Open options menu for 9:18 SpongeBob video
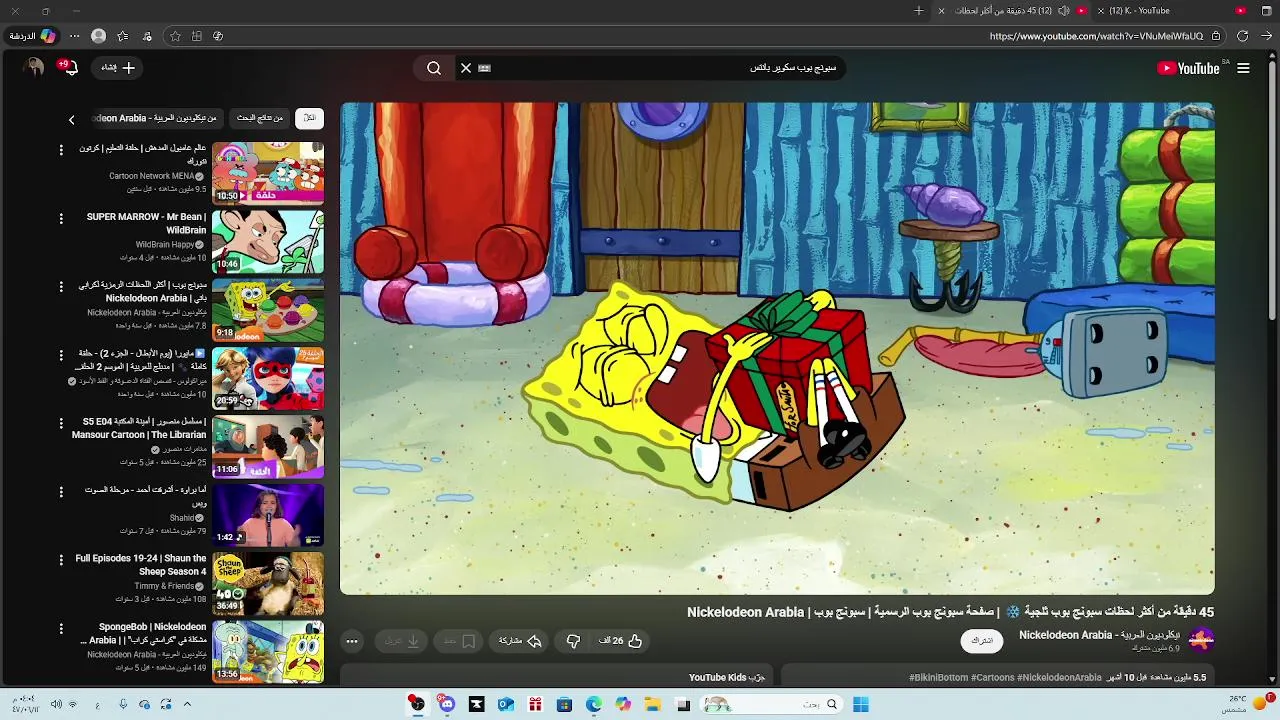1280x720 pixels. click(x=61, y=286)
